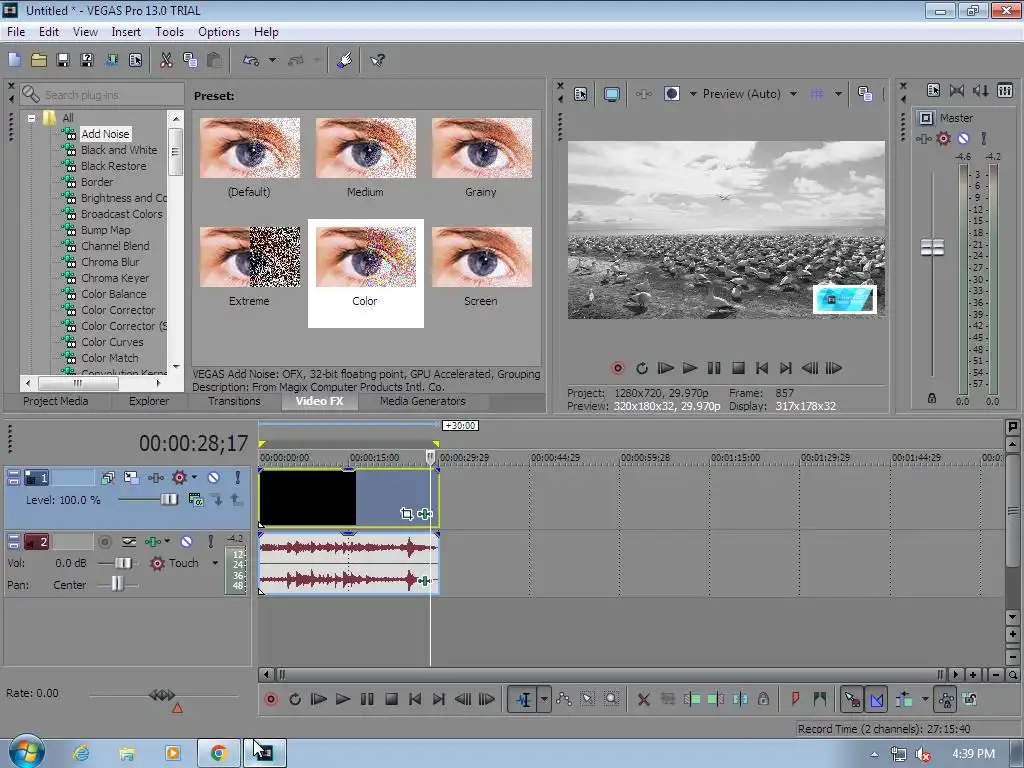Image resolution: width=1024 pixels, height=768 pixels.
Task: Mute the Master bus
Action: (x=963, y=138)
